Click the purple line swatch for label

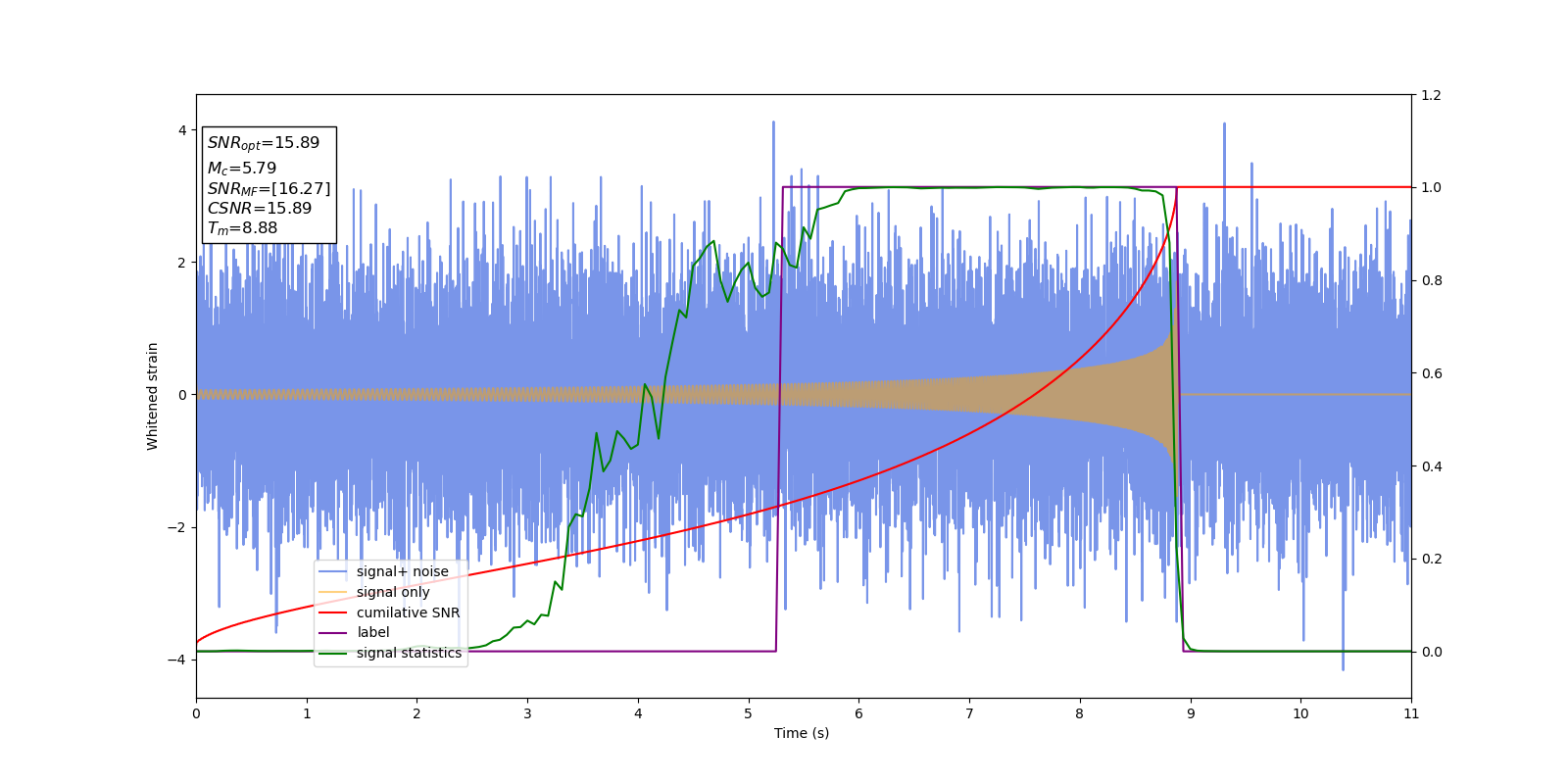[x=333, y=633]
